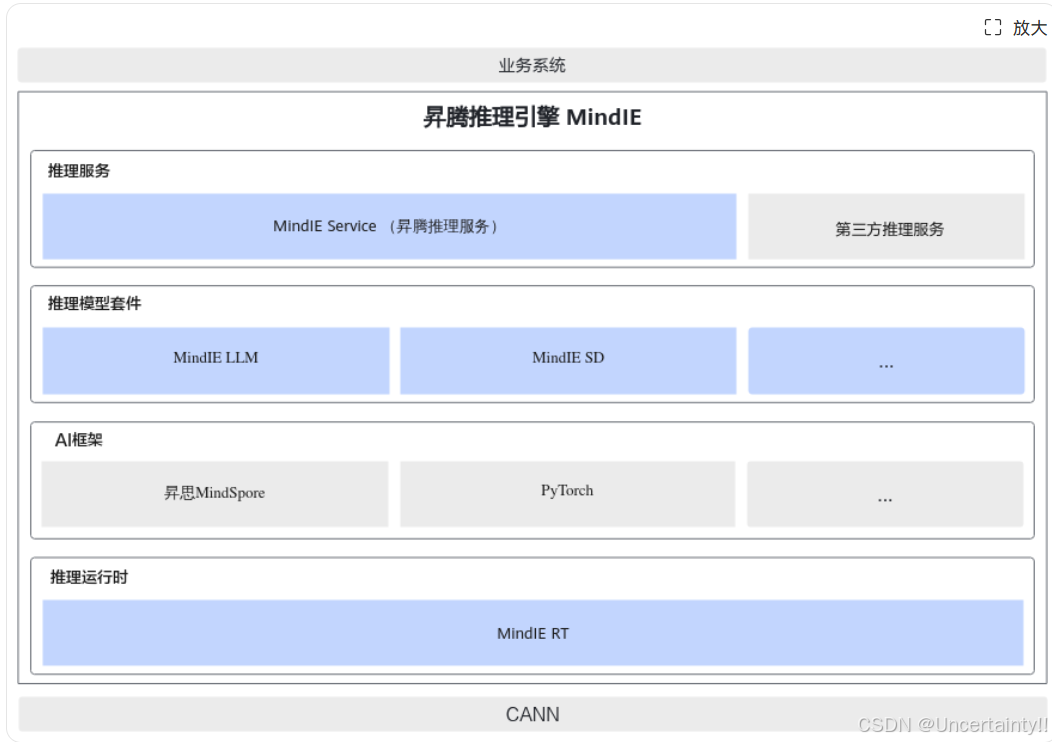This screenshot has width=1052, height=742.
Task: Click the enlarge (放大) icon
Action: 993,28
